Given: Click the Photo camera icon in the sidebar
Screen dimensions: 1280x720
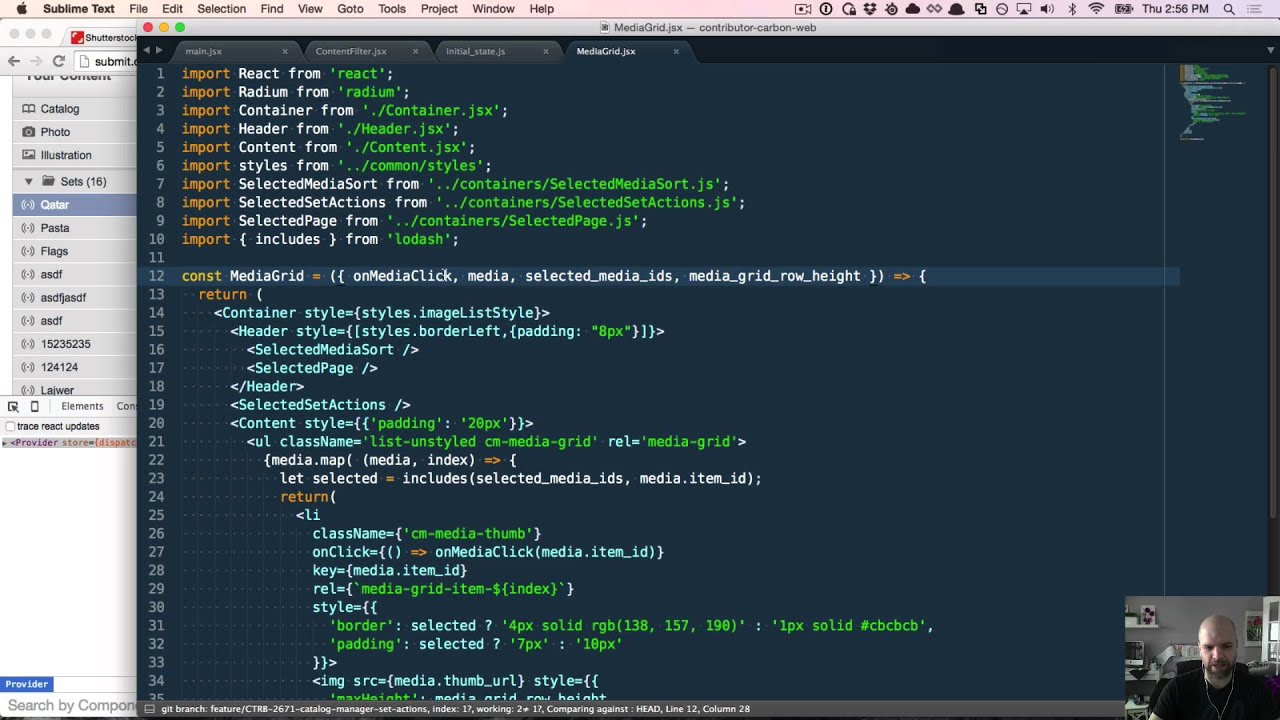Looking at the screenshot, I should pos(29,131).
